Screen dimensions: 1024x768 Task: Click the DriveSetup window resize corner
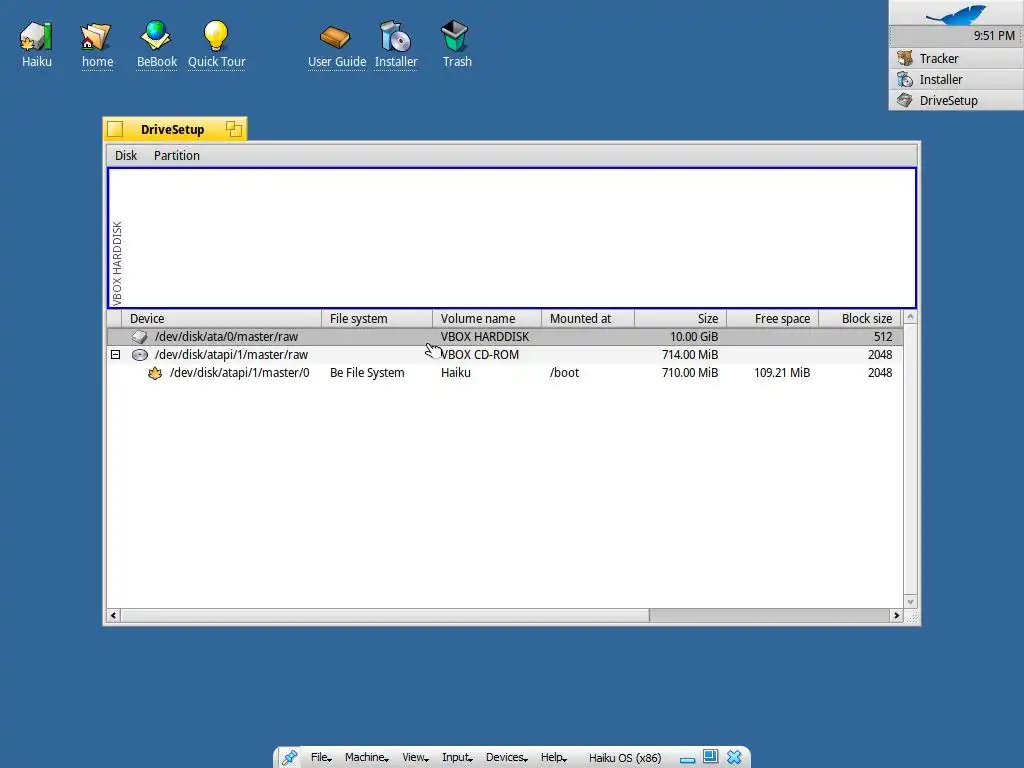point(911,616)
